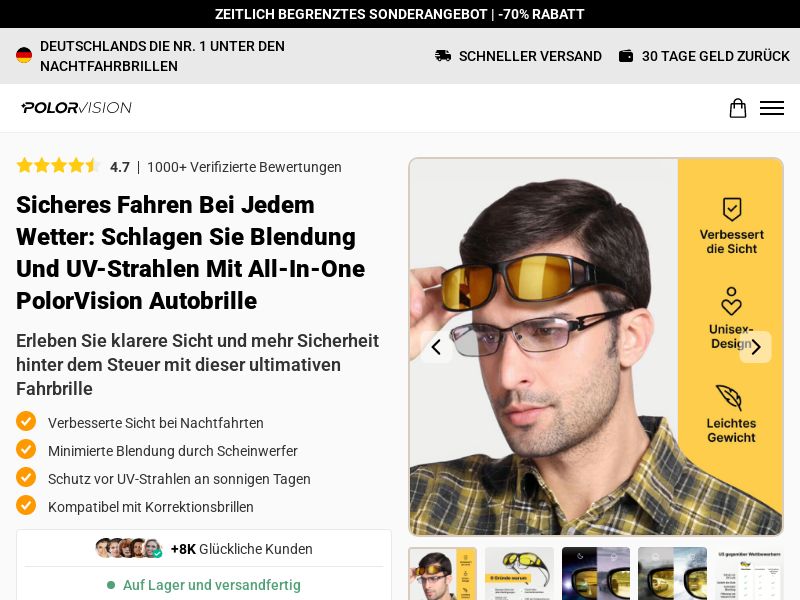Select the yellow glasses product thumbnail
Viewport: 800px width, 600px height.
(519, 573)
